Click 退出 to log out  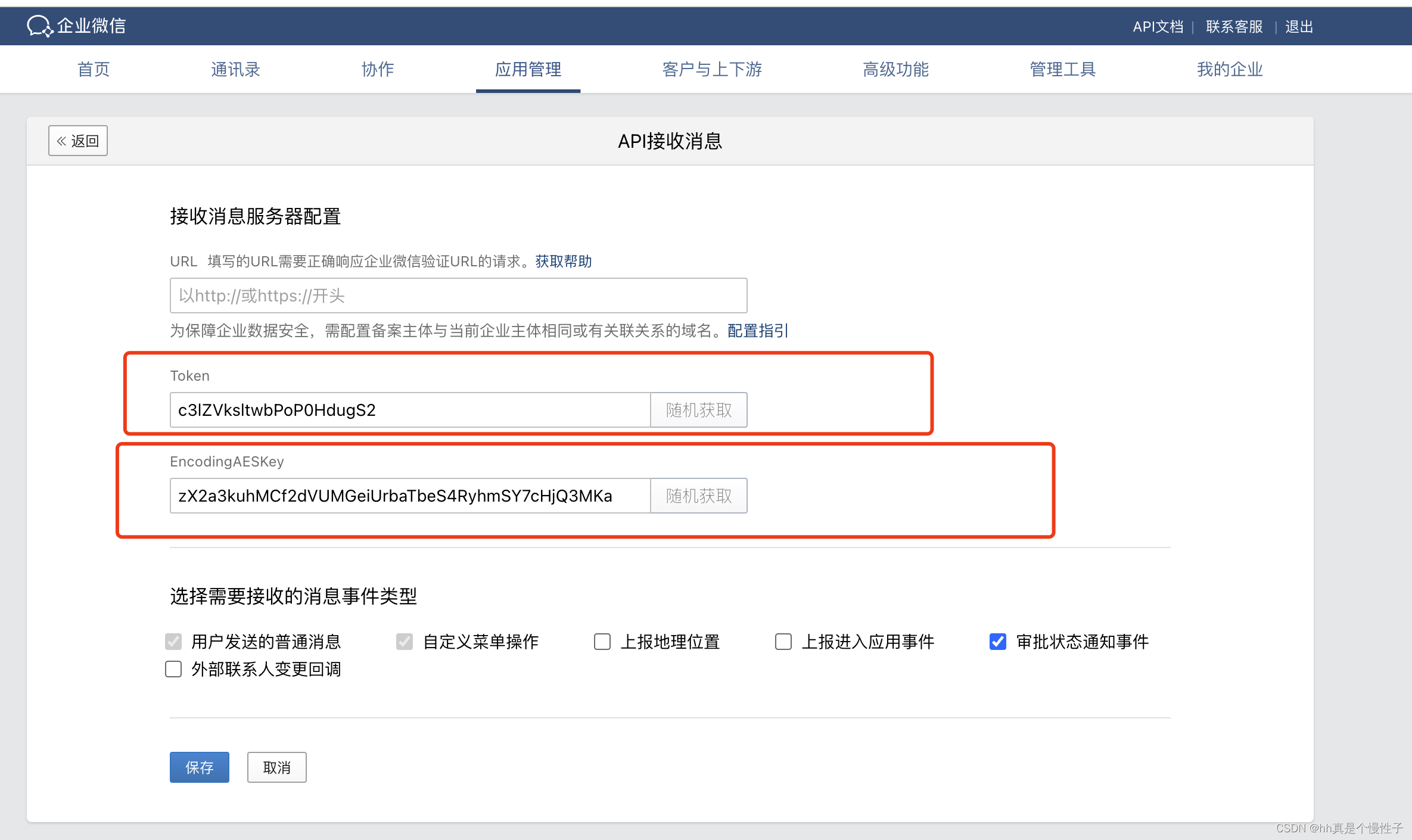1299,27
